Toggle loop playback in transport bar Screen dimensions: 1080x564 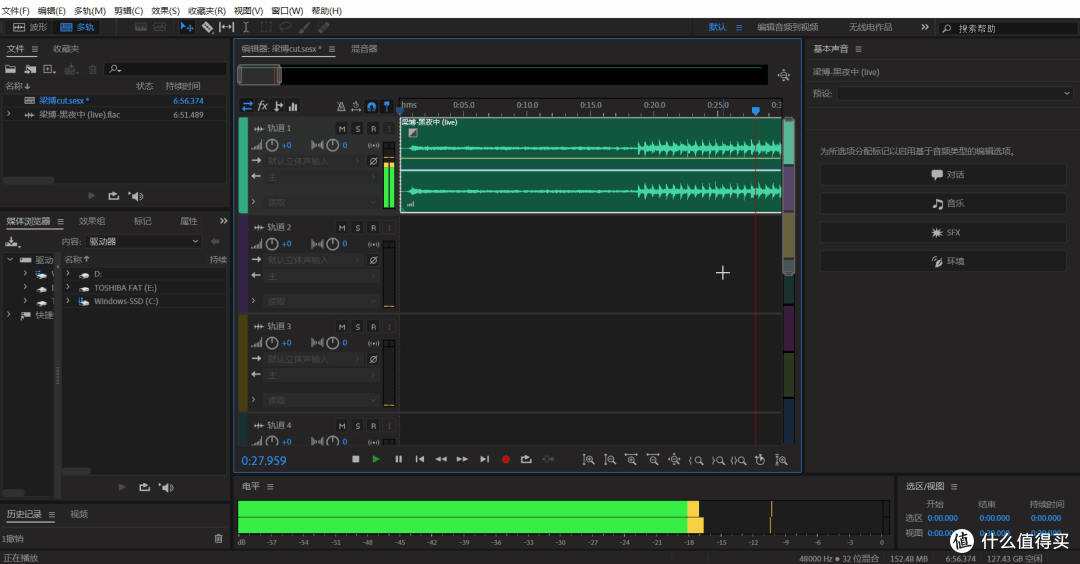526,459
